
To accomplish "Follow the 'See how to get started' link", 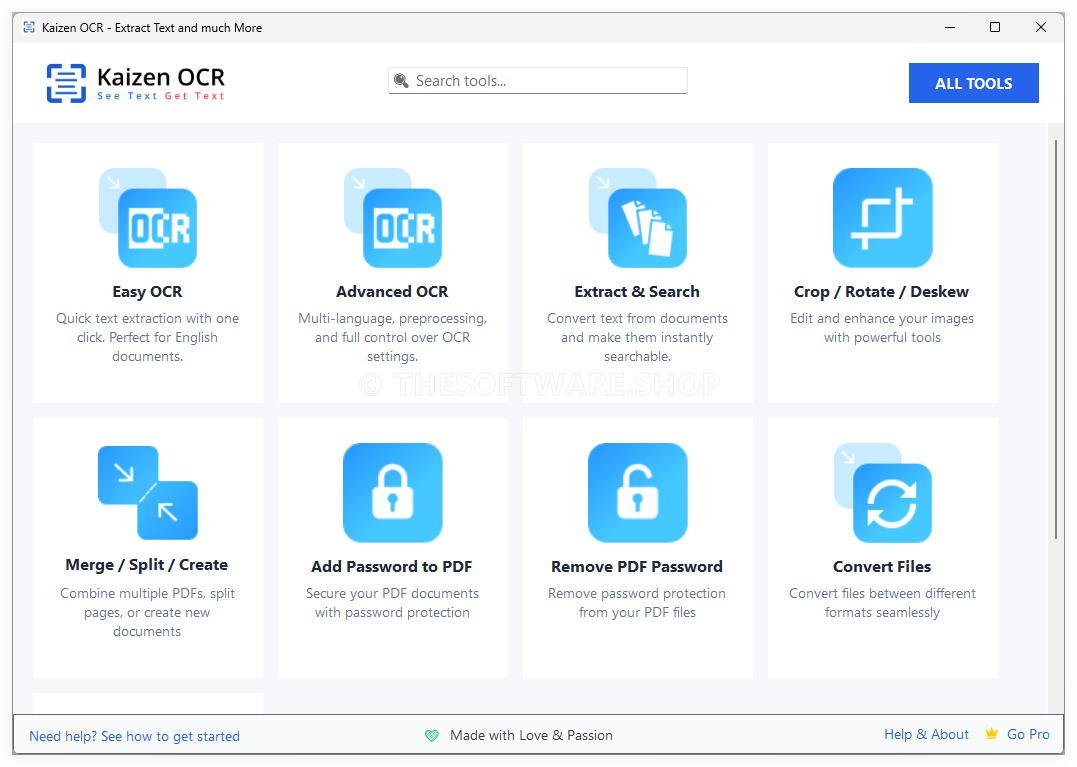I will pos(171,736).
